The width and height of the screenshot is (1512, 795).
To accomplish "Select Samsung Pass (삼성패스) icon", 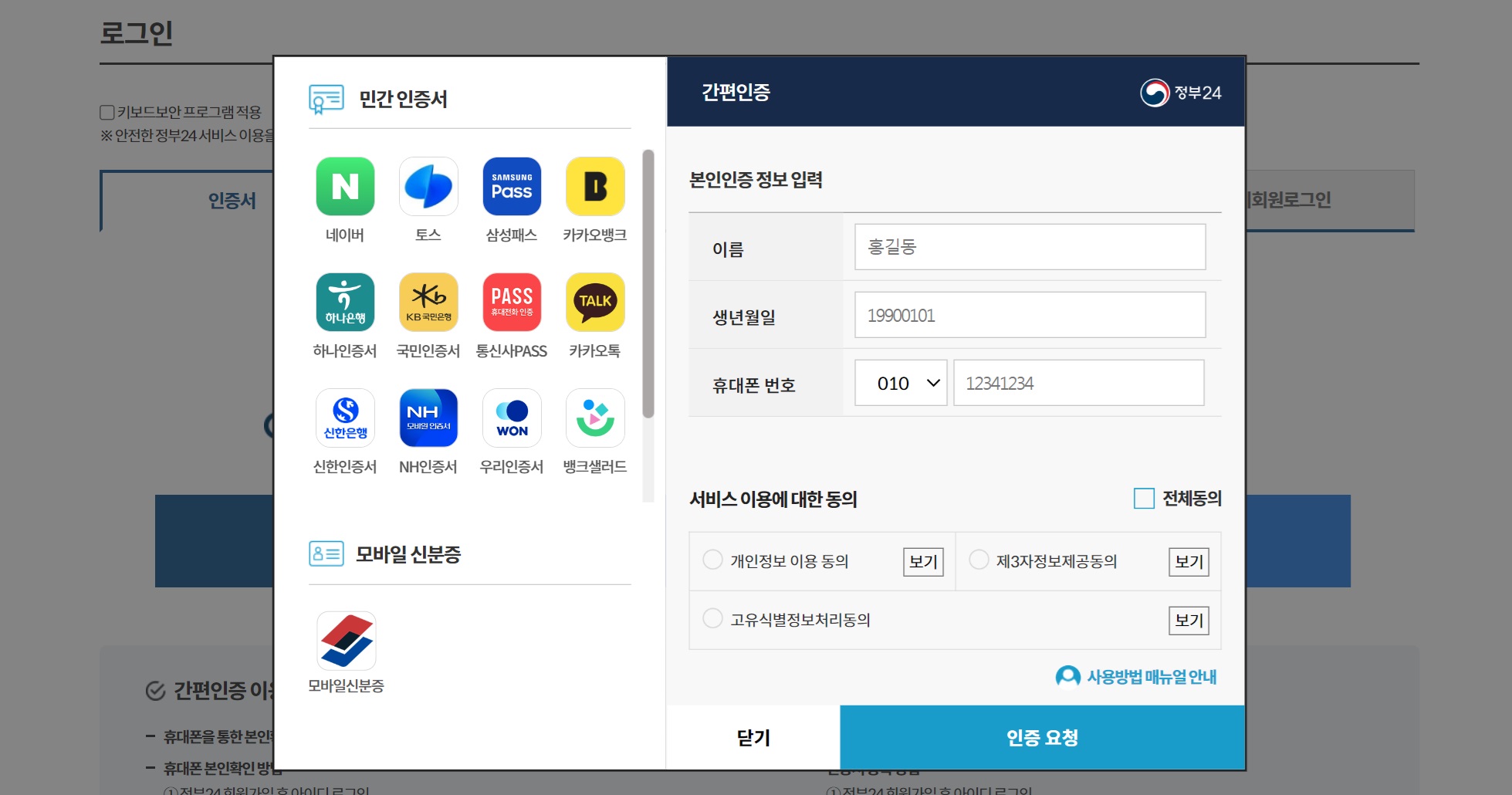I will tap(512, 187).
